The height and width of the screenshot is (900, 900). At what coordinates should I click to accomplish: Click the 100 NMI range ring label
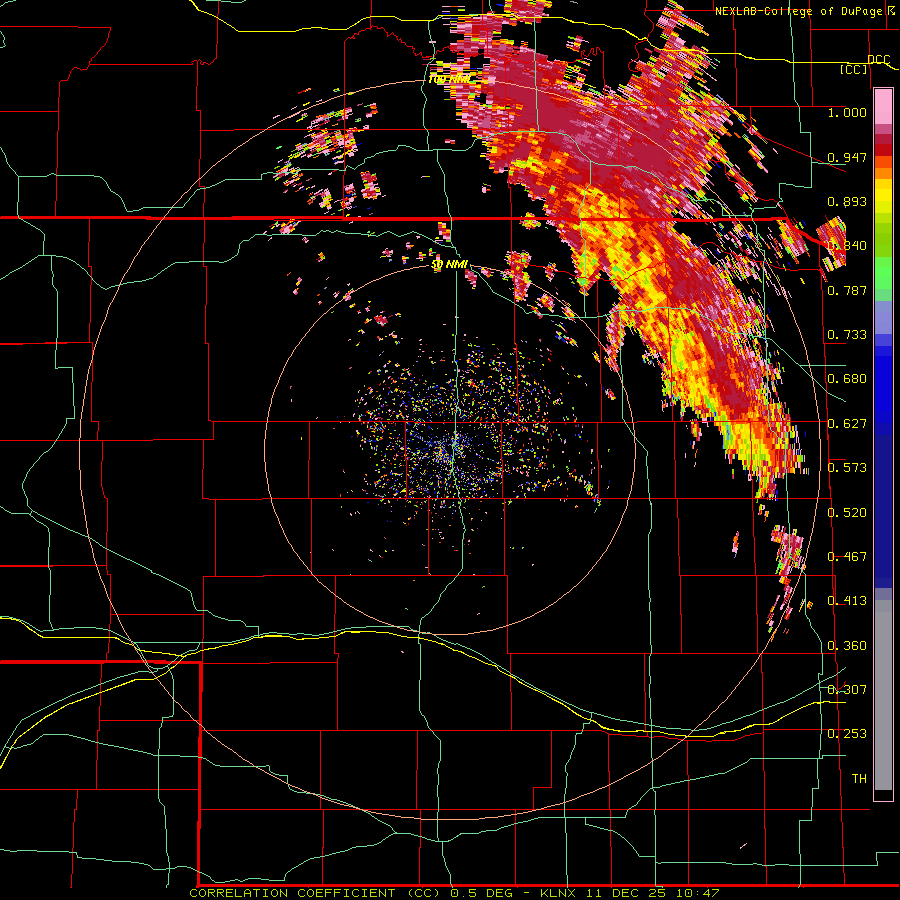449,79
